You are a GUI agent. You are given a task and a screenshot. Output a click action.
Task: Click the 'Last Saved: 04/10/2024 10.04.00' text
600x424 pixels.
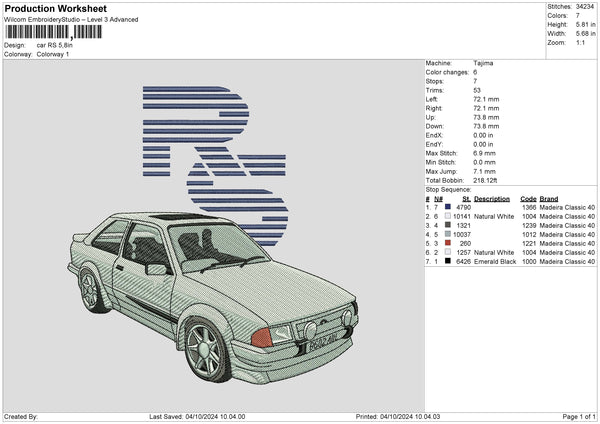tap(197, 416)
